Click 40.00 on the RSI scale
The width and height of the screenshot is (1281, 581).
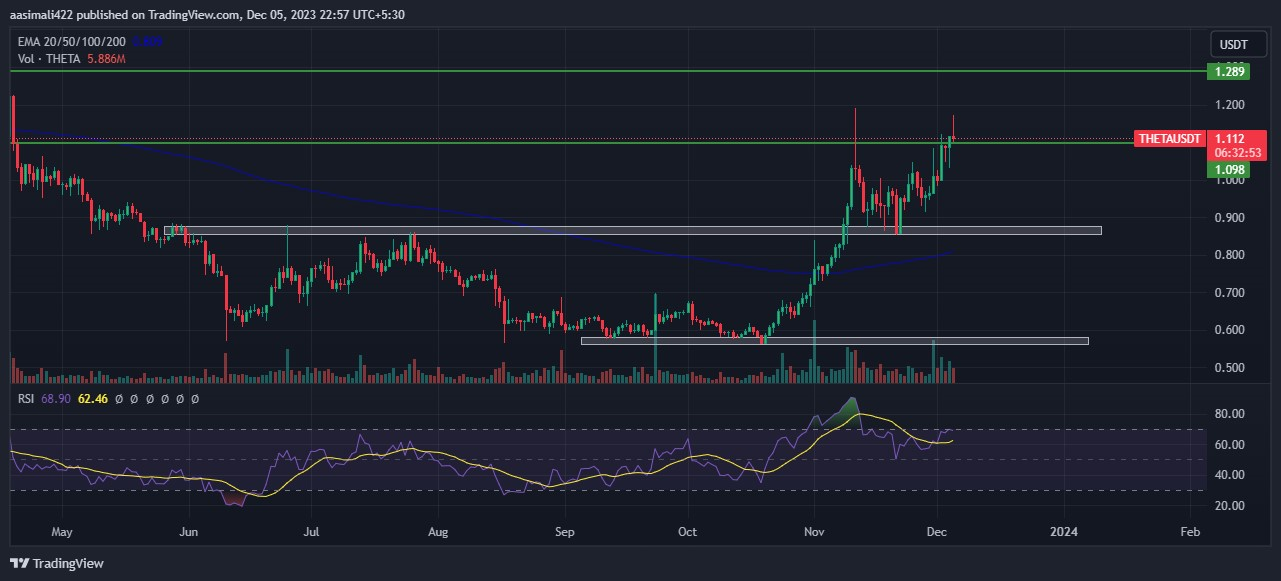pos(1229,475)
